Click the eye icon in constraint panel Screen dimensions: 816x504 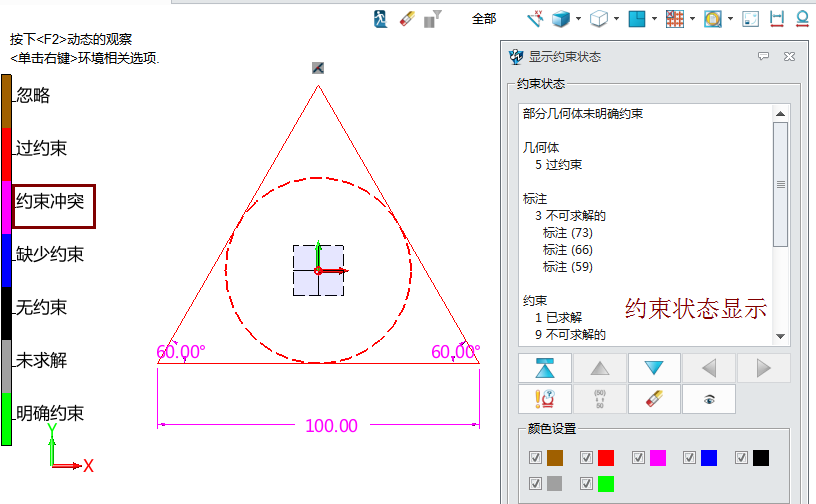point(709,399)
